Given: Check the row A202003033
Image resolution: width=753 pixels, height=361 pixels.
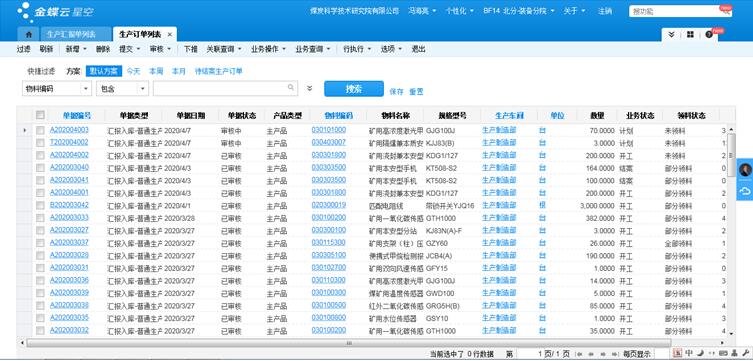Looking at the screenshot, I should point(40,217).
